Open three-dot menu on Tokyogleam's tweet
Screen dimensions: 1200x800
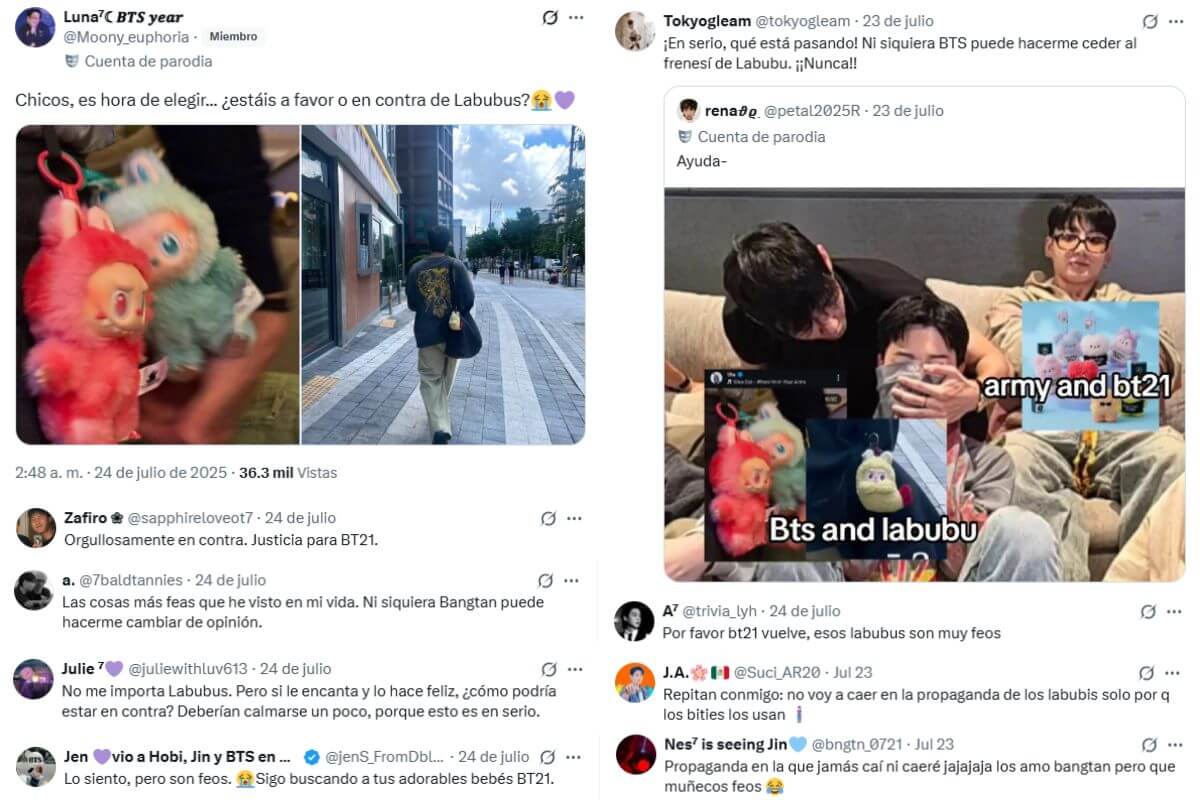point(1177,21)
